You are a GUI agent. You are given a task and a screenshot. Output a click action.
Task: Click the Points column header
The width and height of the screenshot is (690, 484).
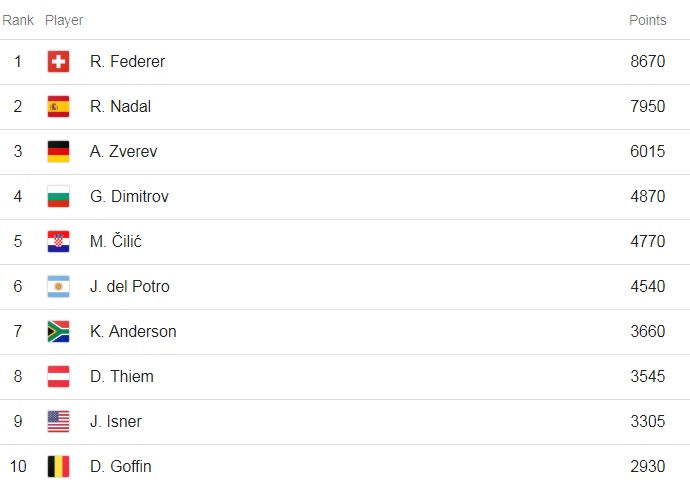[647, 20]
